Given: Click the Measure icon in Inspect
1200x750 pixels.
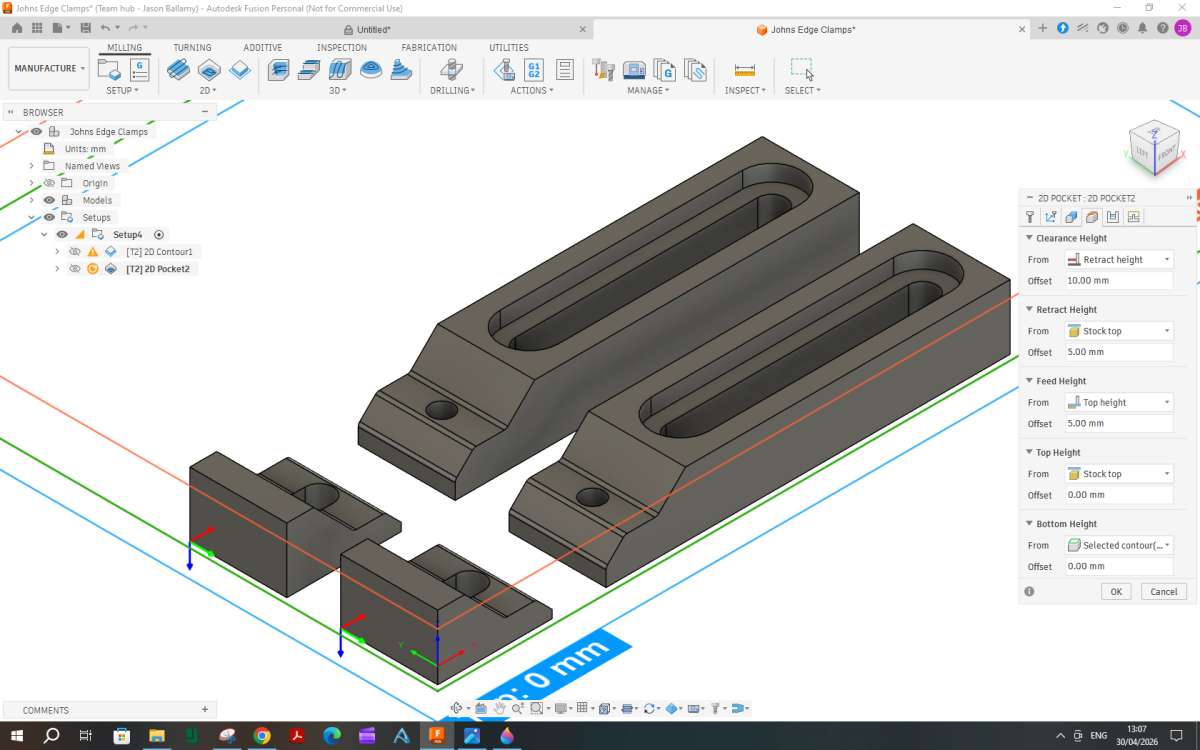Looking at the screenshot, I should coord(745,70).
